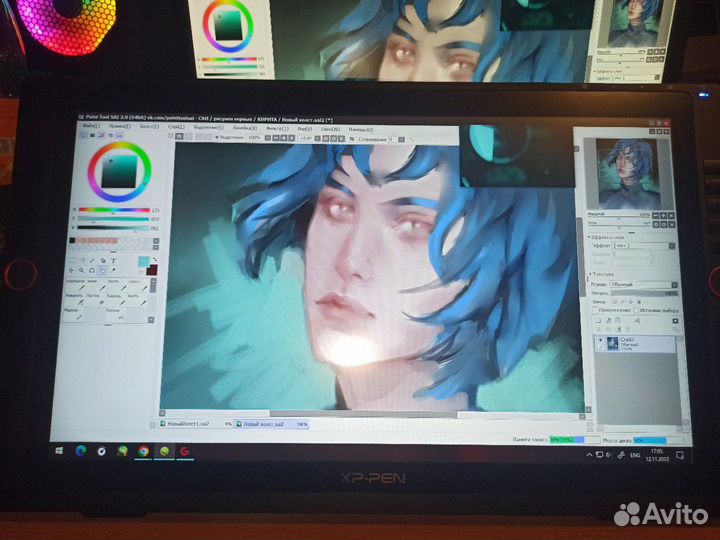The height and width of the screenshot is (540, 720).
Task: Select the lasso selection tool
Action: pyautogui.click(x=83, y=261)
